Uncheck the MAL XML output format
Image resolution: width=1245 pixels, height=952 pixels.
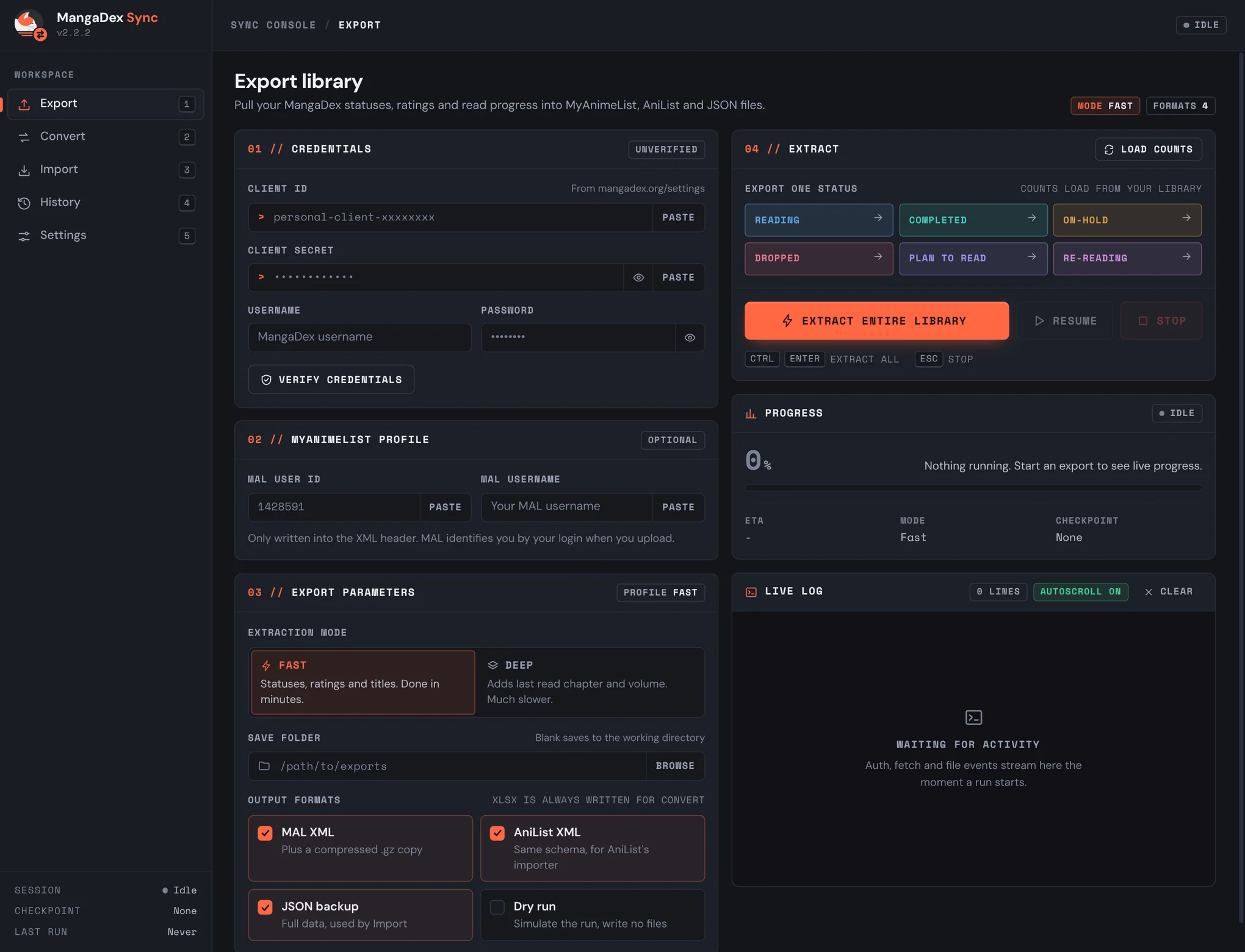pyautogui.click(x=265, y=833)
